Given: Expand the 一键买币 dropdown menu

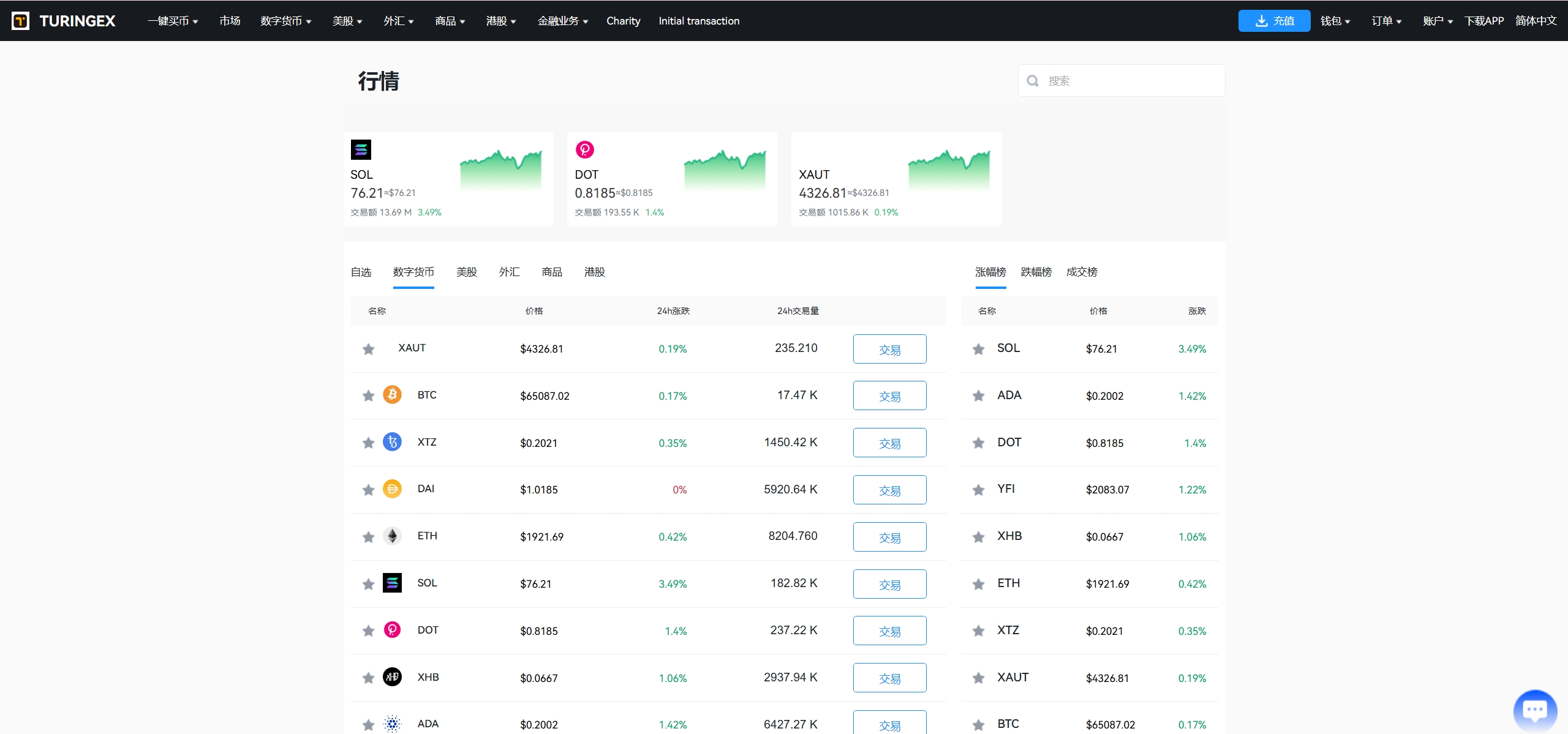Looking at the screenshot, I should coord(173,21).
